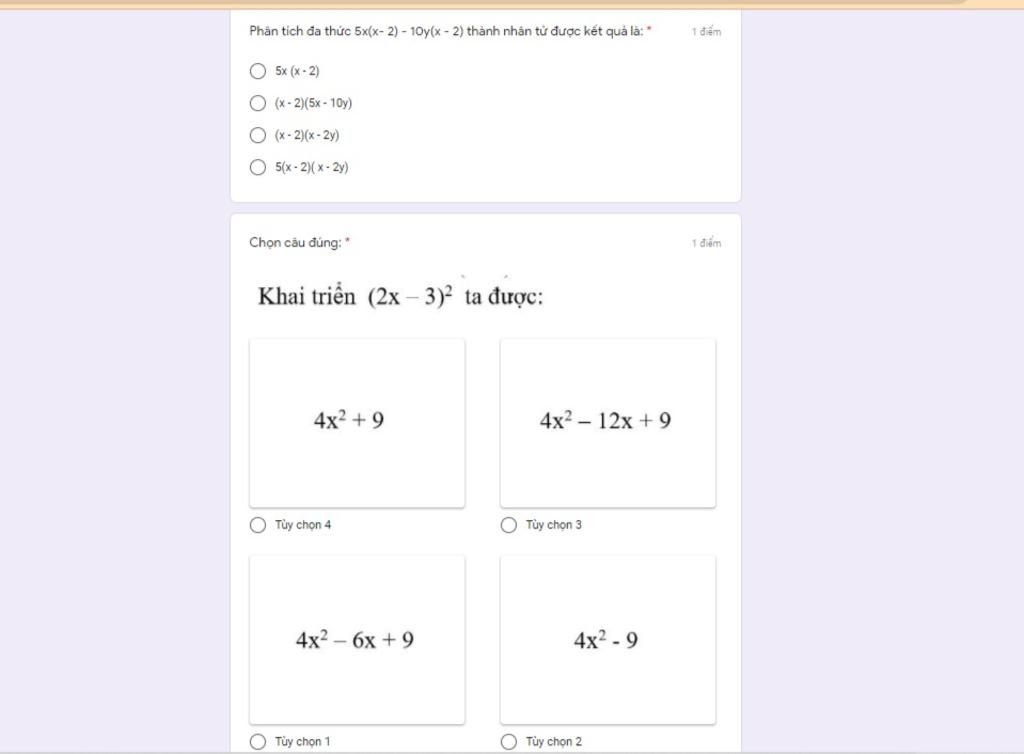This screenshot has width=1024, height=754.
Task: Choose the Tùy chọn 1 radio button
Action: coord(258,742)
